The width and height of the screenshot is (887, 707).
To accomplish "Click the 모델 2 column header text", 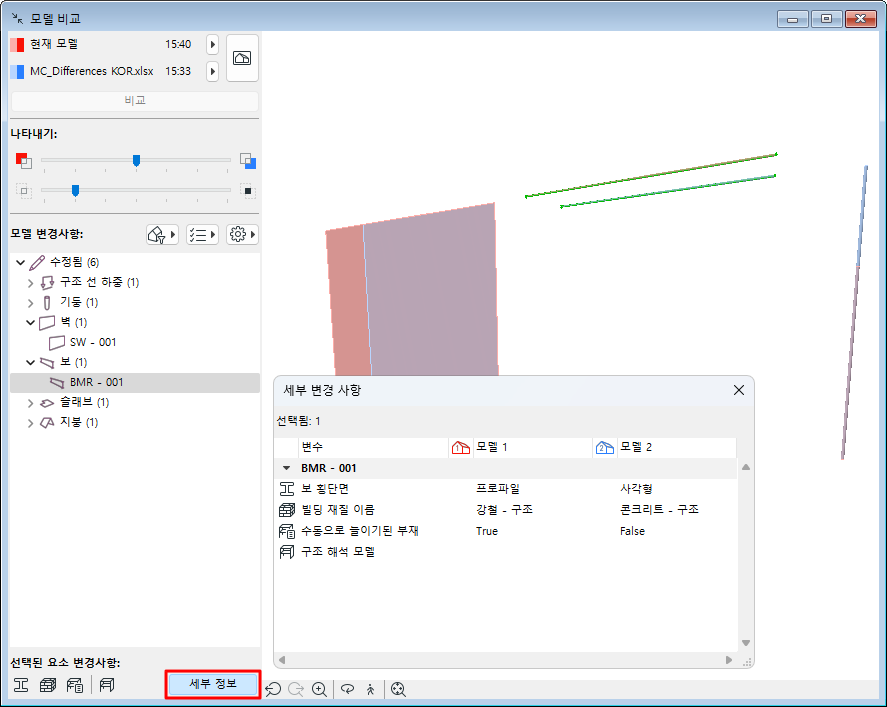I will point(636,447).
